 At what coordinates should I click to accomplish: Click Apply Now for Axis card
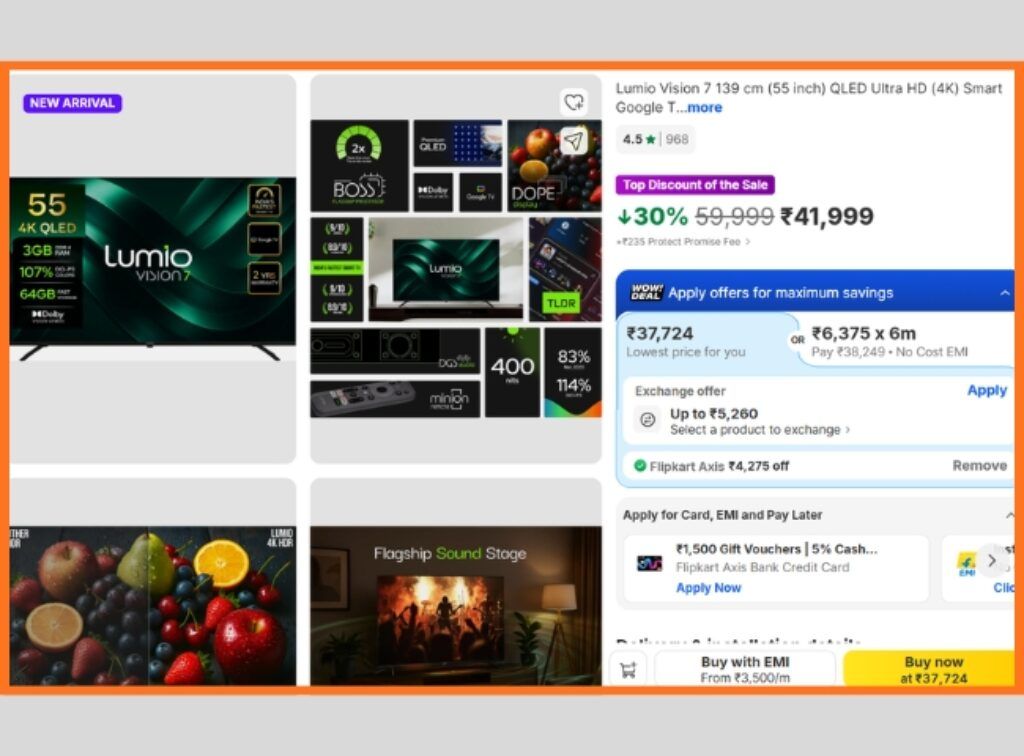(x=709, y=588)
